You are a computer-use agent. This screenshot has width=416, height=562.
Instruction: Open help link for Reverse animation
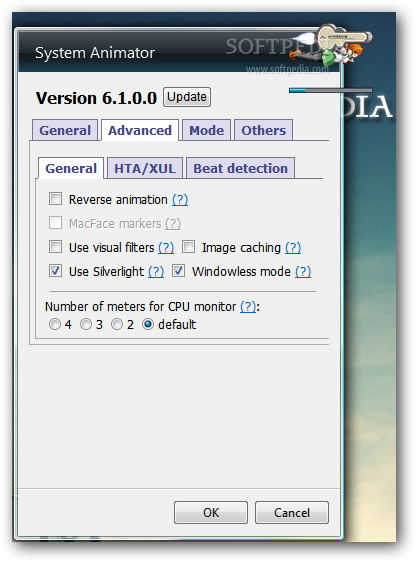(x=180, y=200)
